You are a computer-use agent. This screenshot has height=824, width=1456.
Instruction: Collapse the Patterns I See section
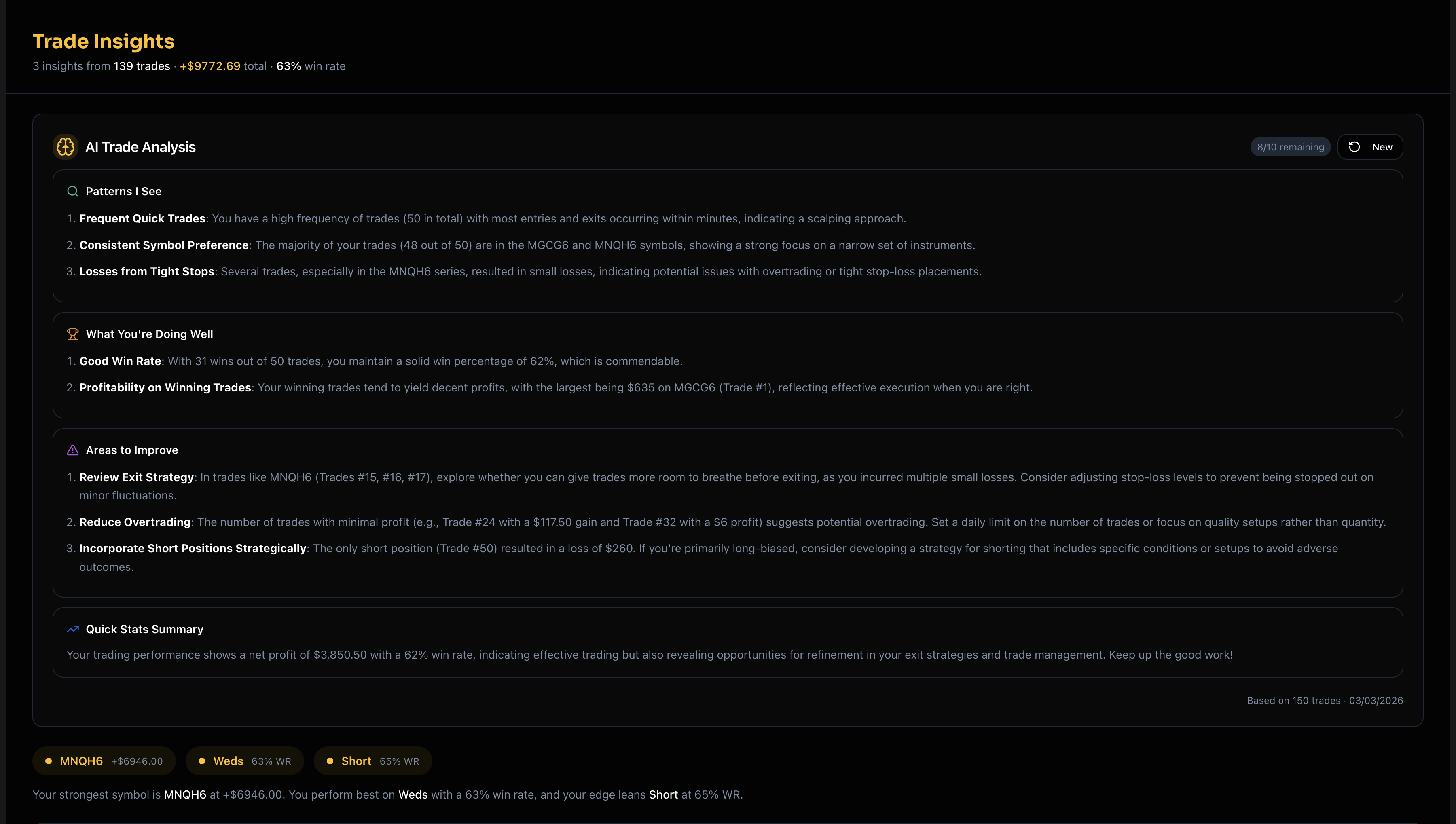pyautogui.click(x=123, y=191)
